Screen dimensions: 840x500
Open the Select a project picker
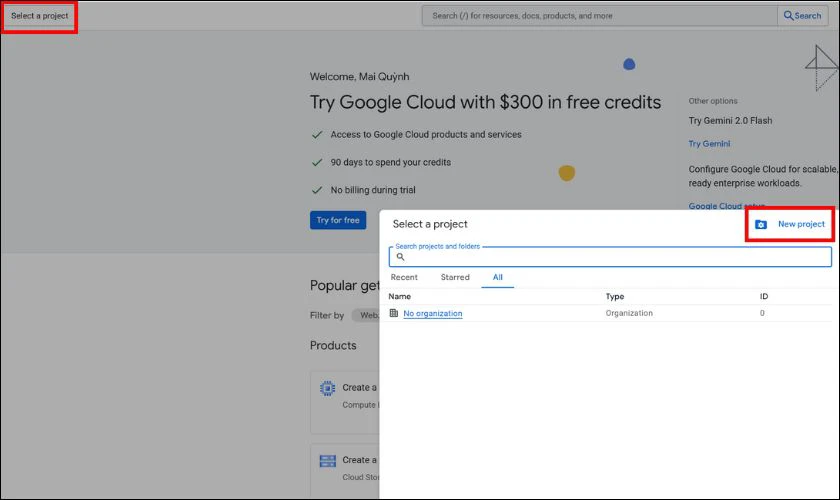(40, 16)
